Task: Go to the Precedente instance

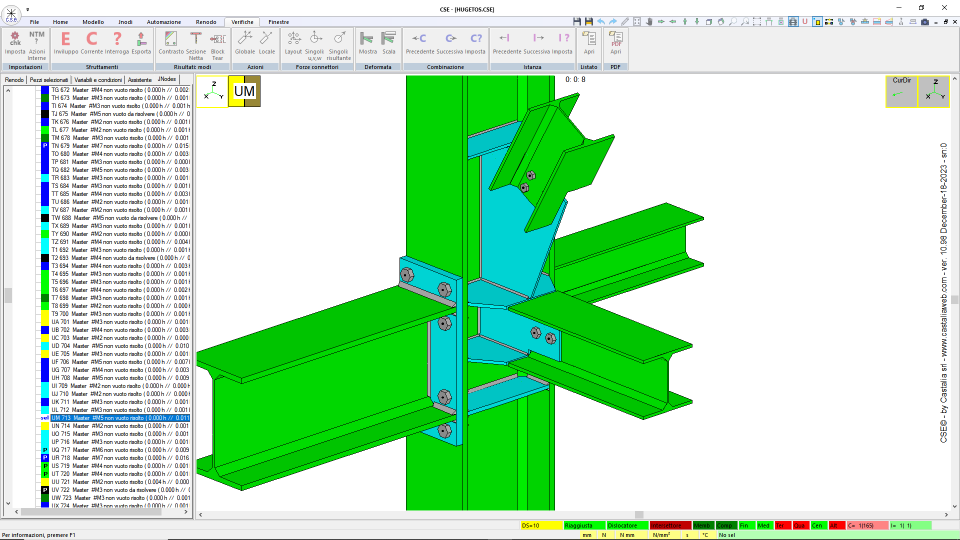Action: click(x=506, y=43)
